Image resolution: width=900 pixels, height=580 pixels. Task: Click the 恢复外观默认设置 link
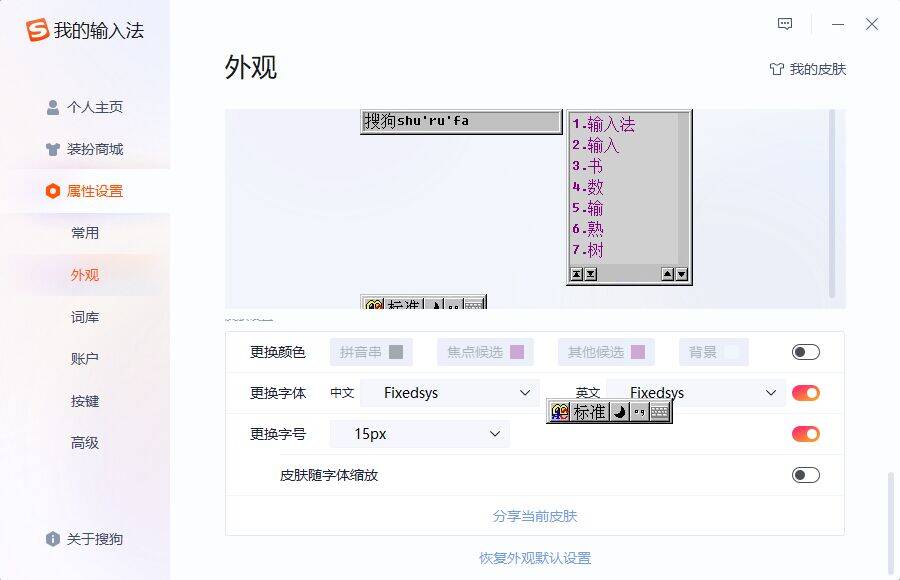535,558
